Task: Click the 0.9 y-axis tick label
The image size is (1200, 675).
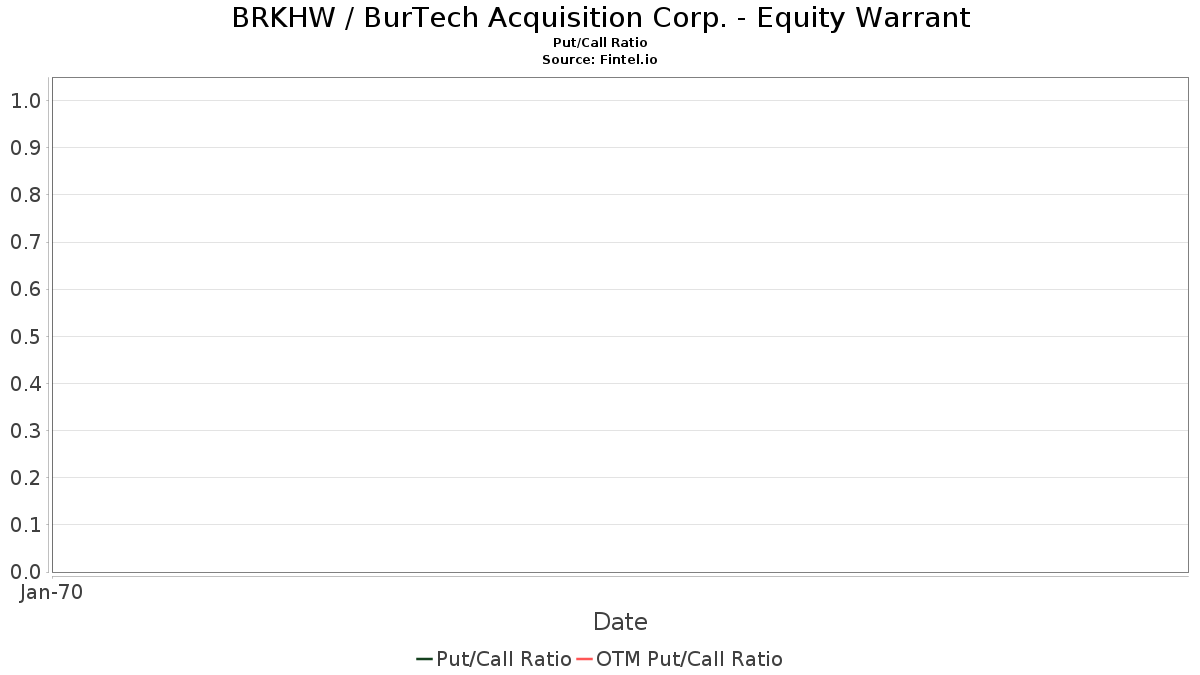Action: point(25,148)
